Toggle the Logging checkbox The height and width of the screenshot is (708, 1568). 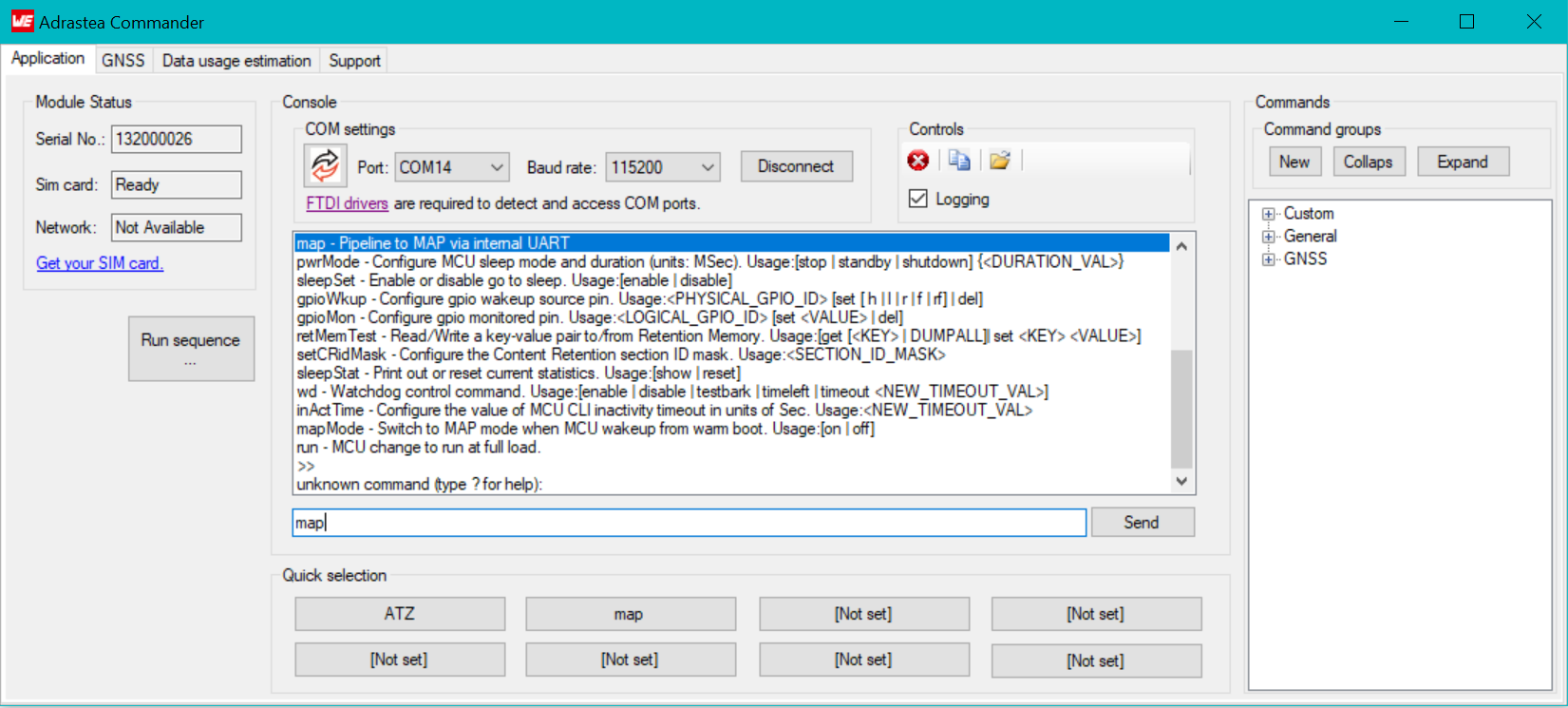(918, 199)
